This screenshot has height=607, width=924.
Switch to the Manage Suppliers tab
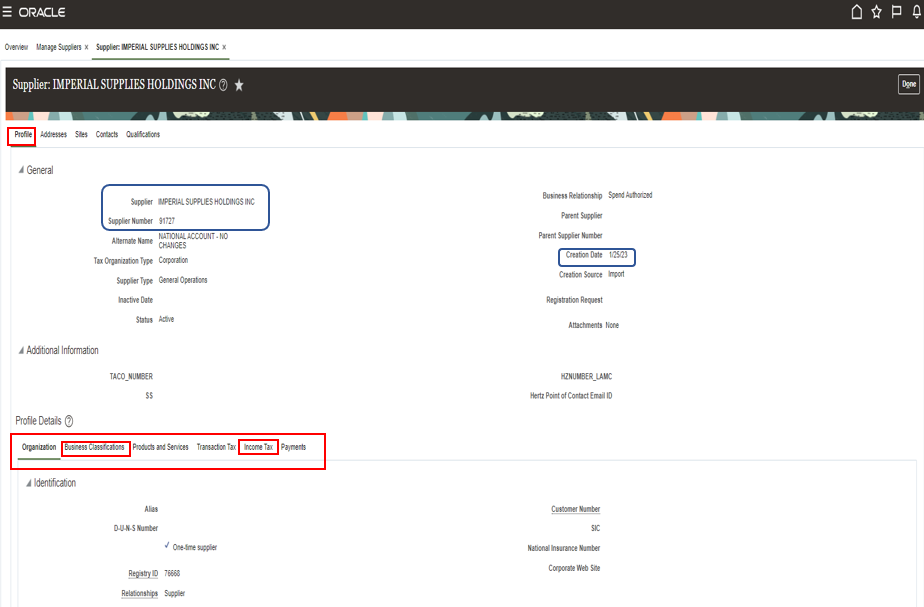59,47
